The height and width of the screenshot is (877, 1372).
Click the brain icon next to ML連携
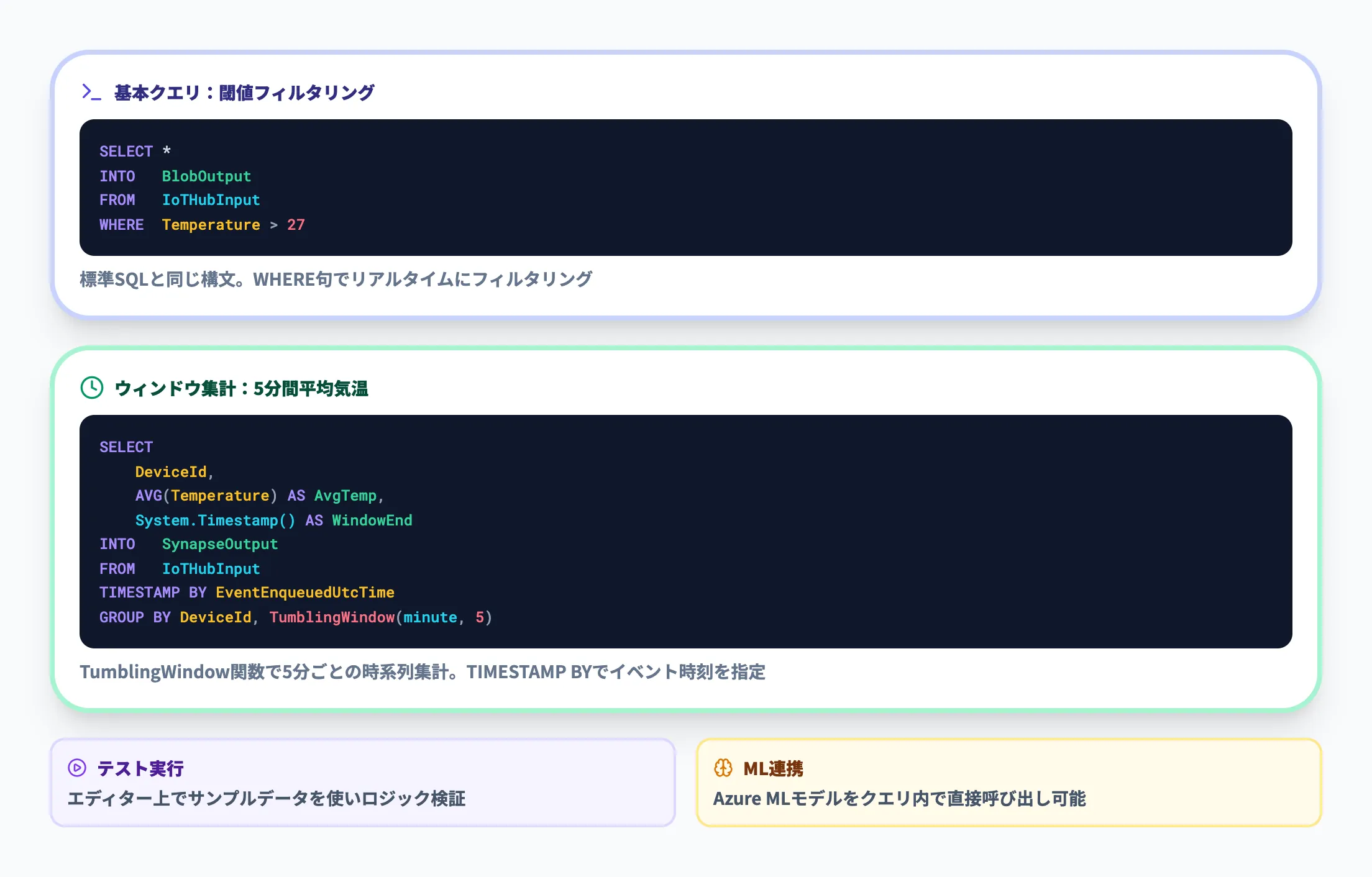(x=724, y=768)
